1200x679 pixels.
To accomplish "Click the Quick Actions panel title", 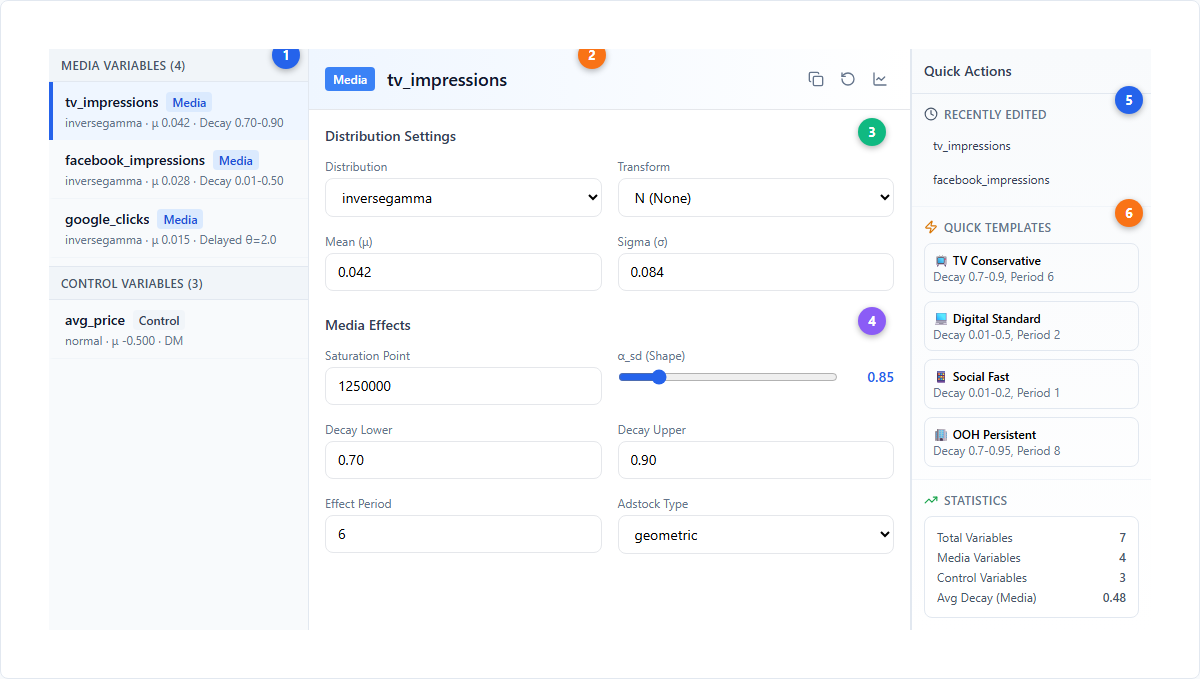I will pos(967,71).
